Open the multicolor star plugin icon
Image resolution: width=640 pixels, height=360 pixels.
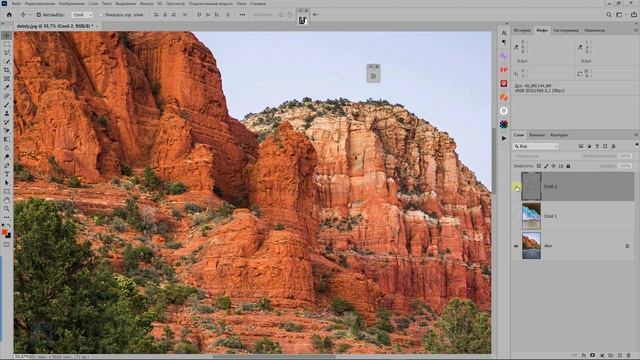click(504, 124)
